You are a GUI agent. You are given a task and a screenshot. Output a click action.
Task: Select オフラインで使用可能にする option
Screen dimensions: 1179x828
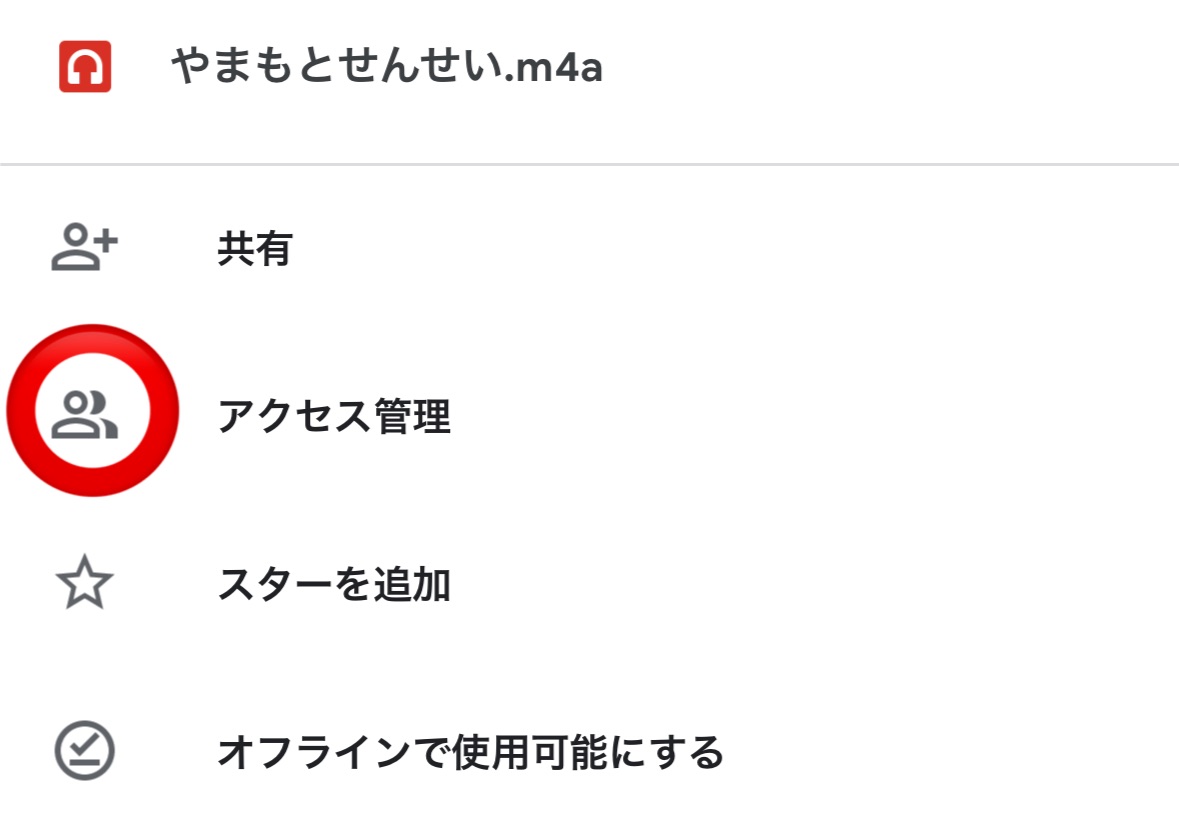point(470,751)
